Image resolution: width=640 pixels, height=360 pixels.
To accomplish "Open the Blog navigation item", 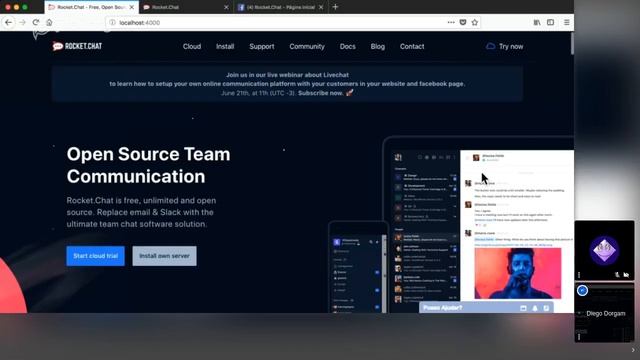I will click(x=378, y=47).
